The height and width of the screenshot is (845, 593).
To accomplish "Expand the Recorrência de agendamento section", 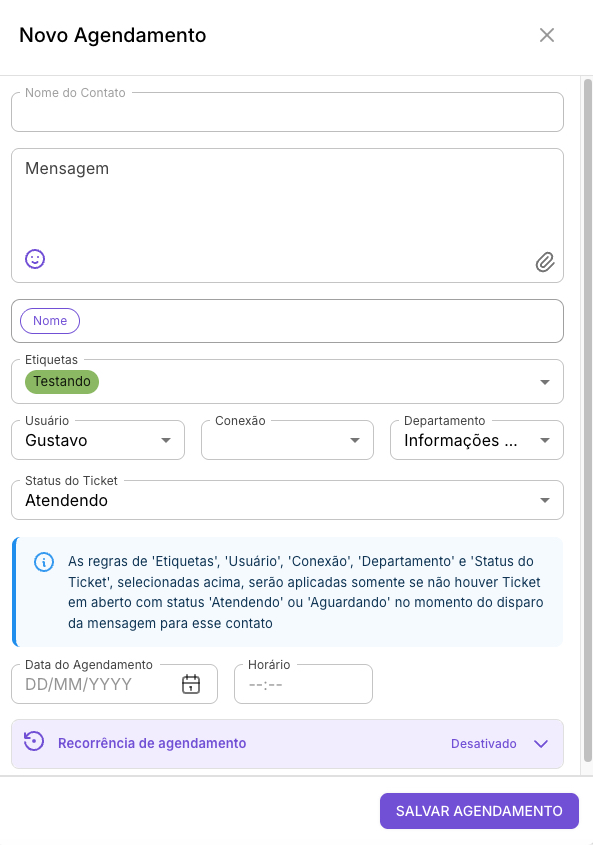I will tap(540, 743).
